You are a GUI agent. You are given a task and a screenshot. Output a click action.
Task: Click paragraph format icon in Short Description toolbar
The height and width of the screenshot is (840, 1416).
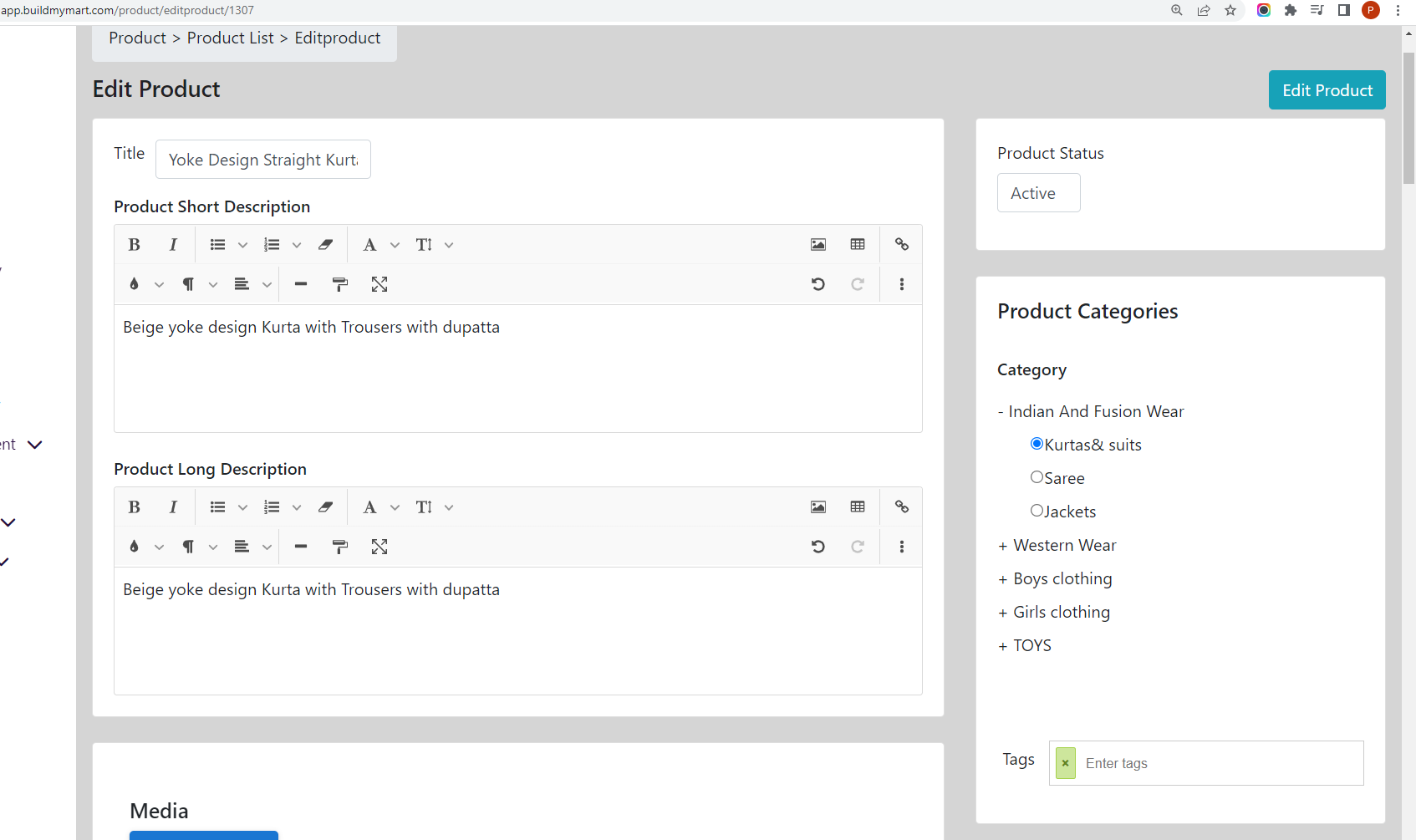pyautogui.click(x=188, y=284)
